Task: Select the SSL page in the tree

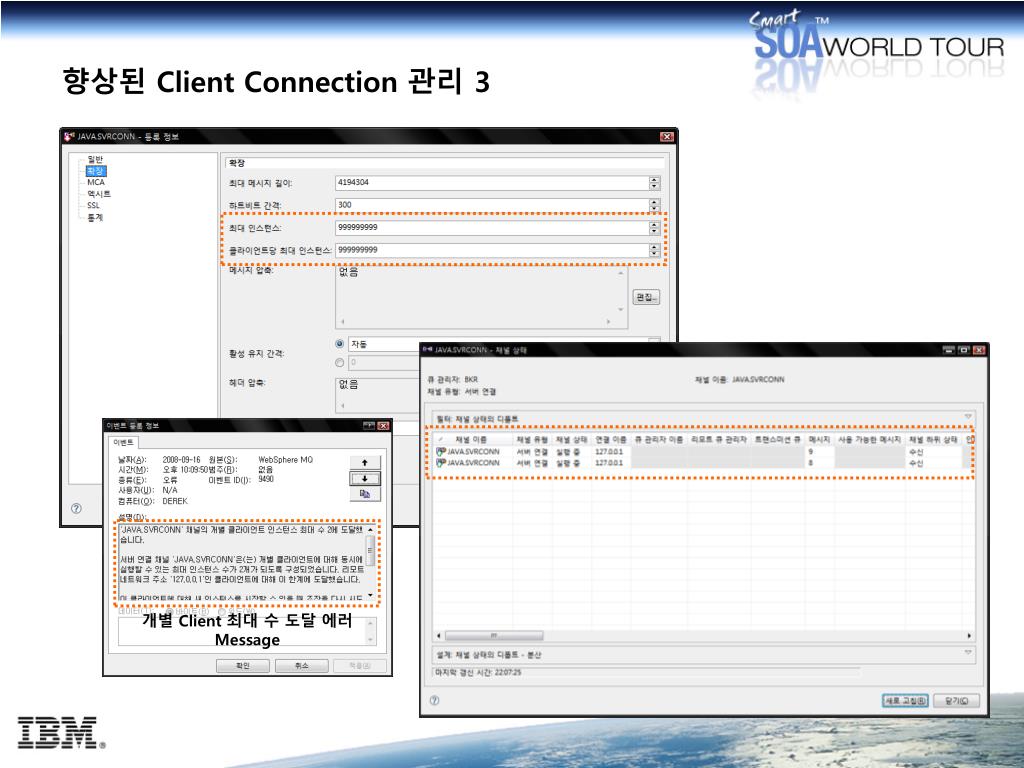Action: 93,205
